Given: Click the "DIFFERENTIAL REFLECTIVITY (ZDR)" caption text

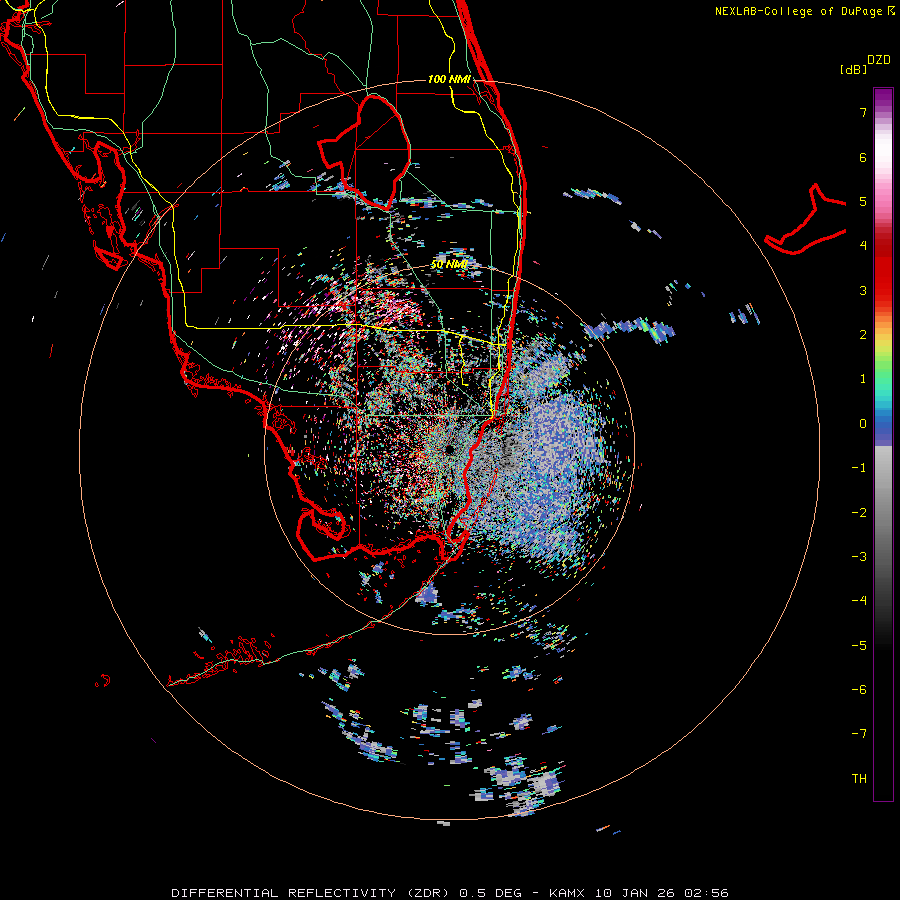Looking at the screenshot, I should tap(313, 893).
